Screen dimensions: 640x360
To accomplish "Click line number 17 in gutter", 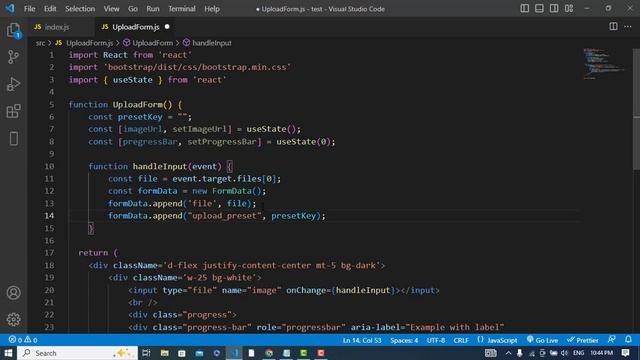I will [x=49, y=253].
